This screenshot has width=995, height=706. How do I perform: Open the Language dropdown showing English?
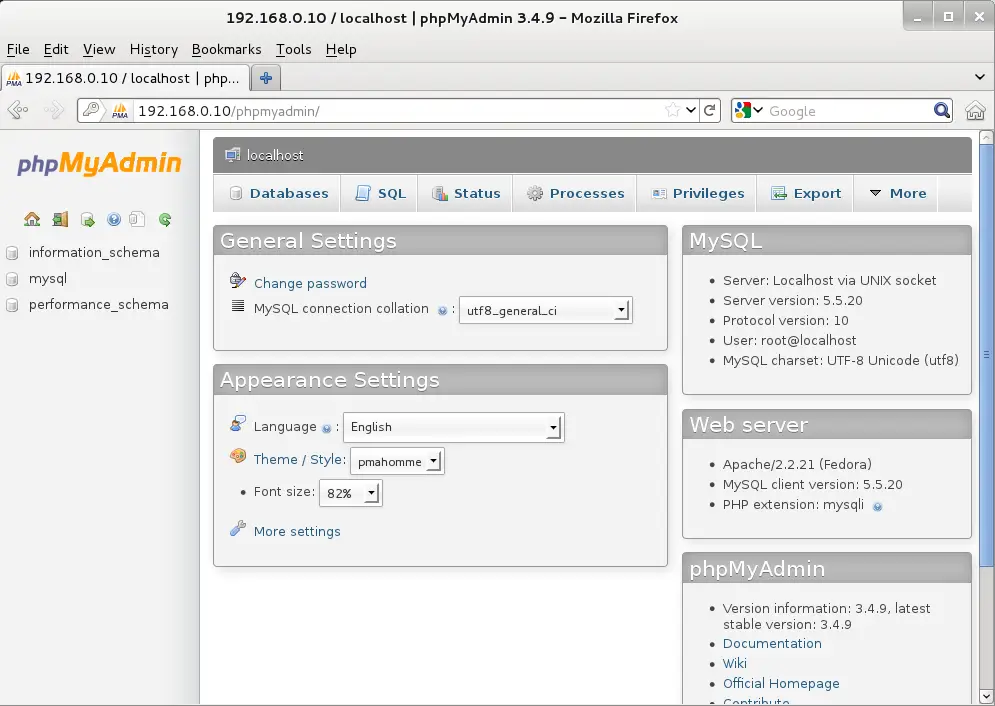(x=454, y=427)
